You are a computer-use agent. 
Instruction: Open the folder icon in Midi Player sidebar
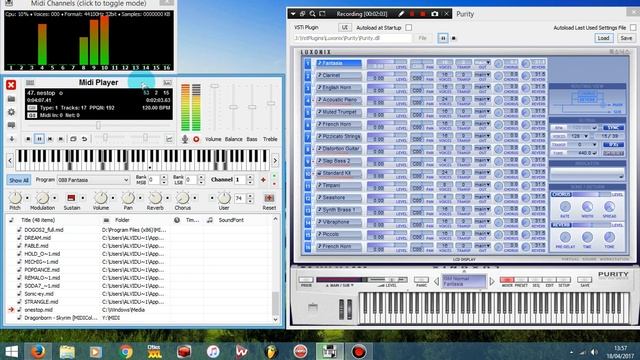[11, 99]
